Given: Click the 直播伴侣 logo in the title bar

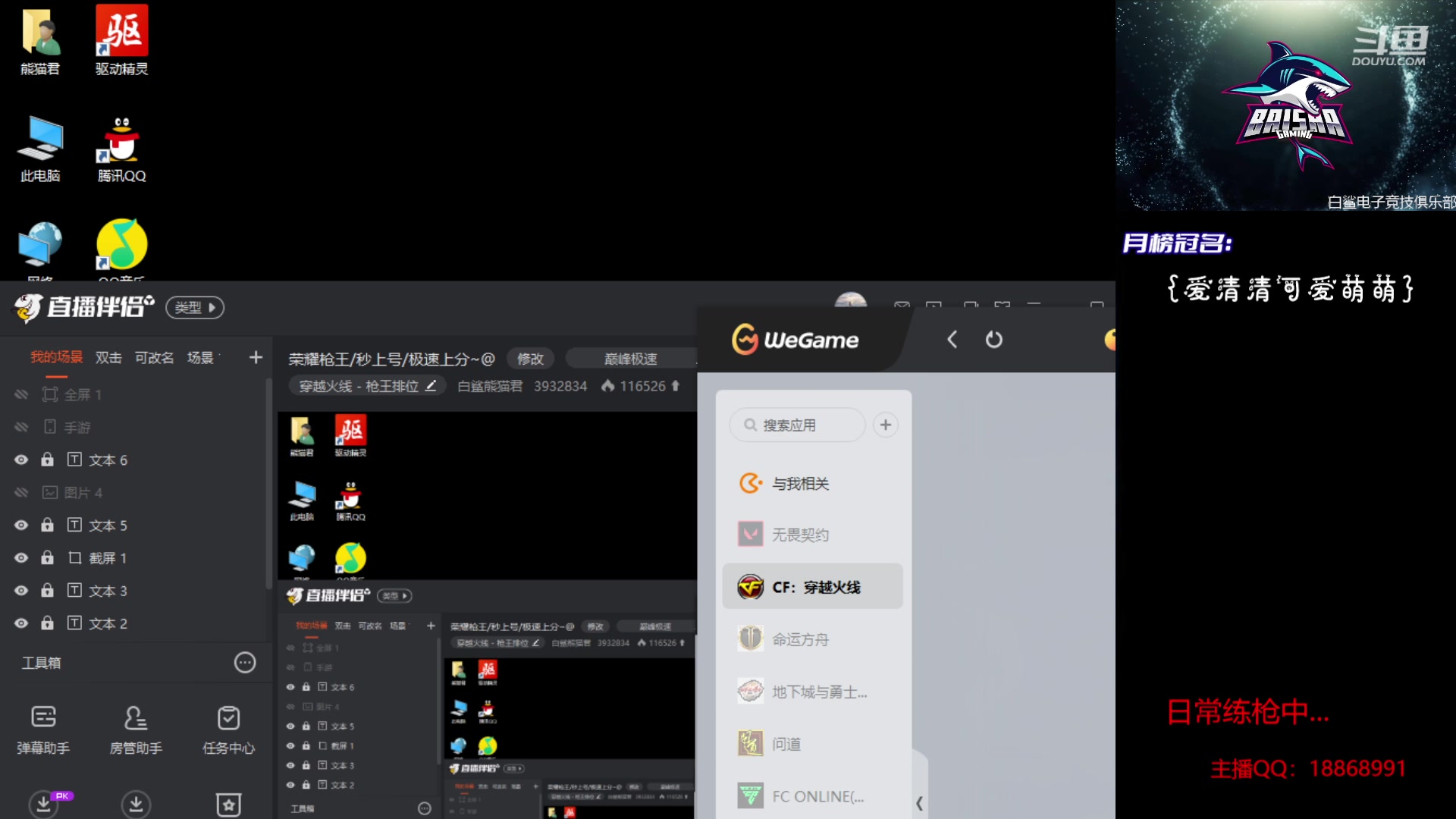Looking at the screenshot, I should click(x=83, y=307).
